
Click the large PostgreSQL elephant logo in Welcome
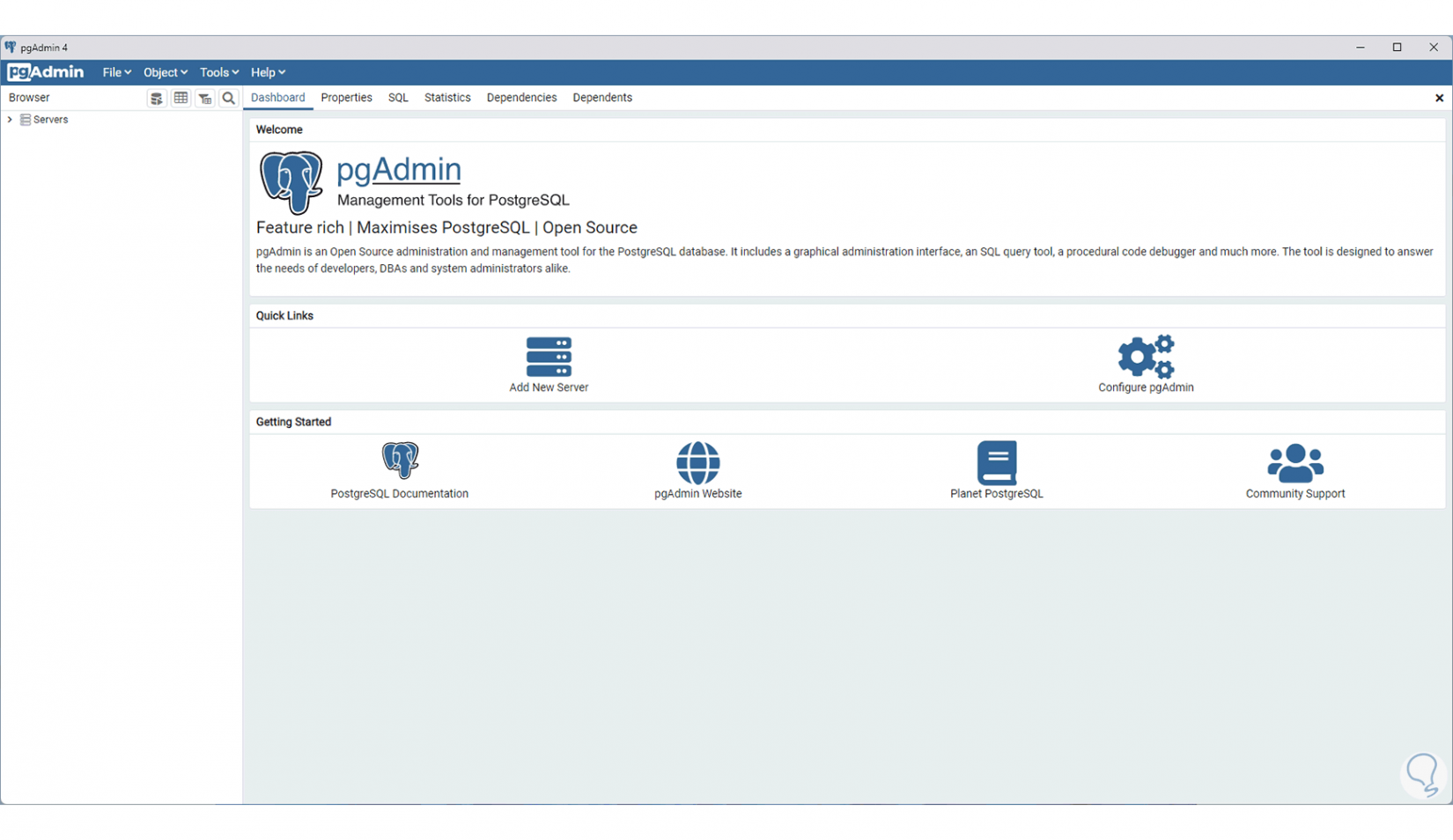click(291, 183)
